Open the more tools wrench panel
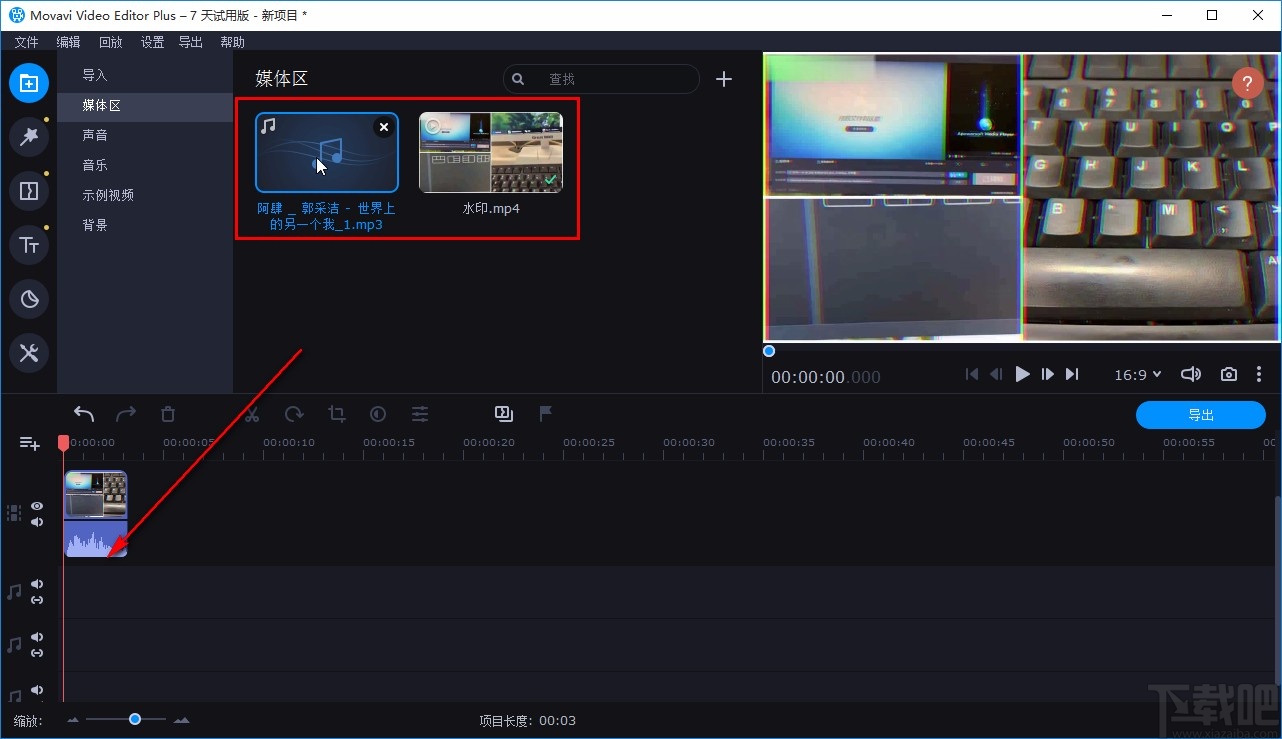Image resolution: width=1282 pixels, height=739 pixels. tap(29, 353)
